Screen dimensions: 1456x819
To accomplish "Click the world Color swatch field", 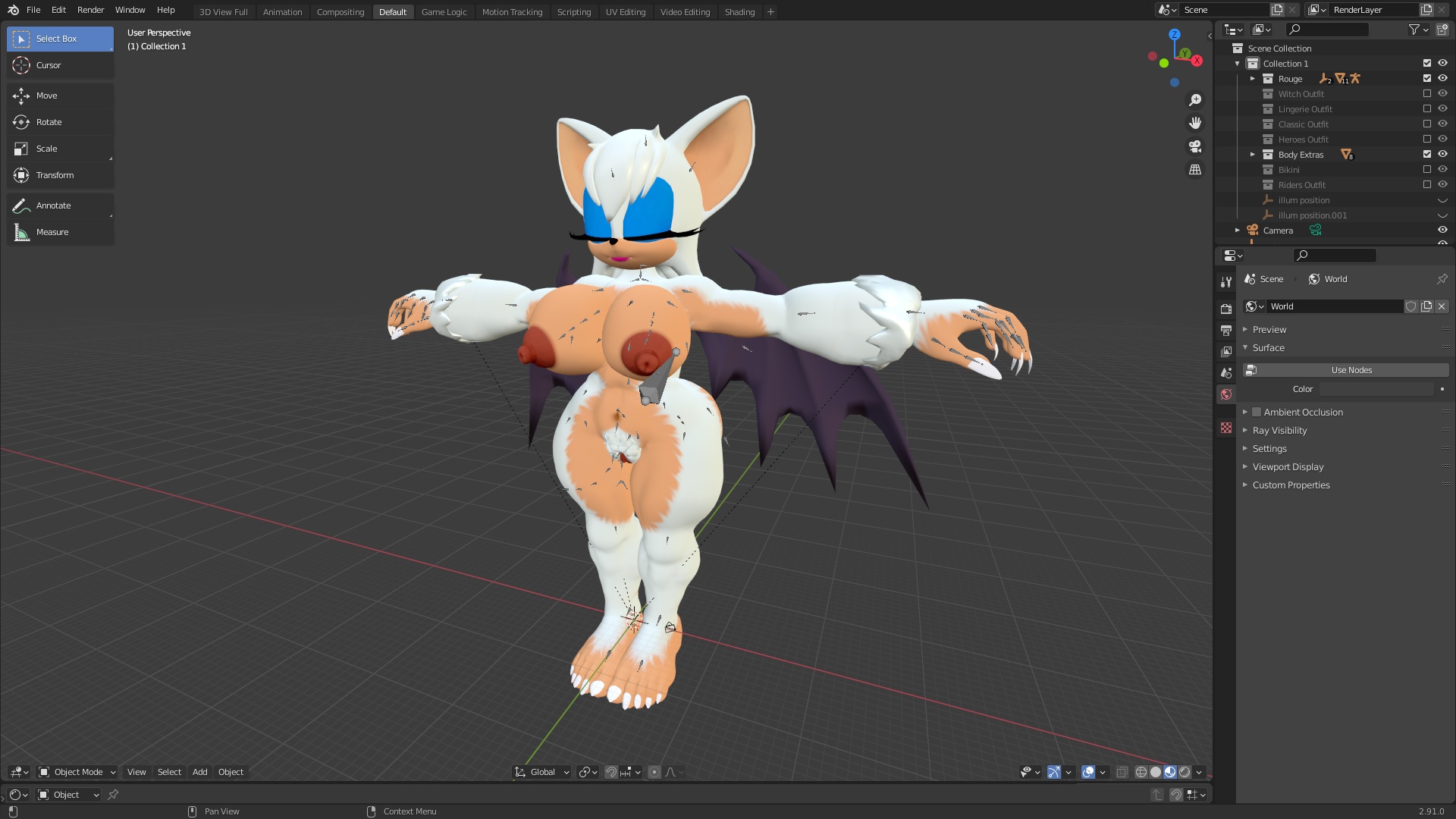I will [x=1376, y=389].
